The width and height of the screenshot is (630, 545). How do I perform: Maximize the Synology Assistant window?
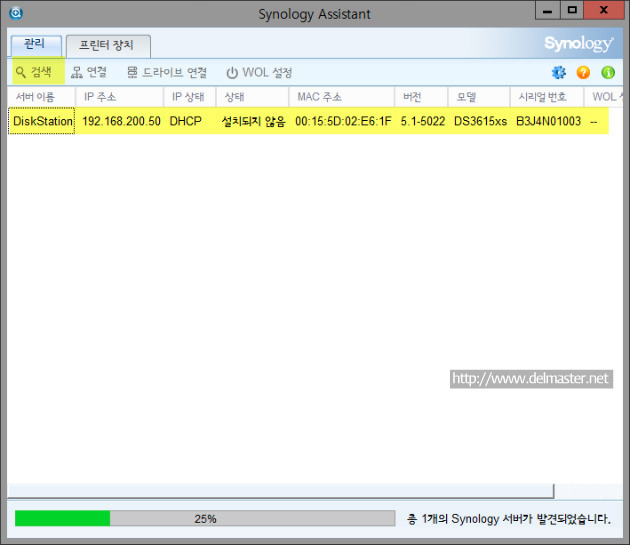[x=572, y=10]
